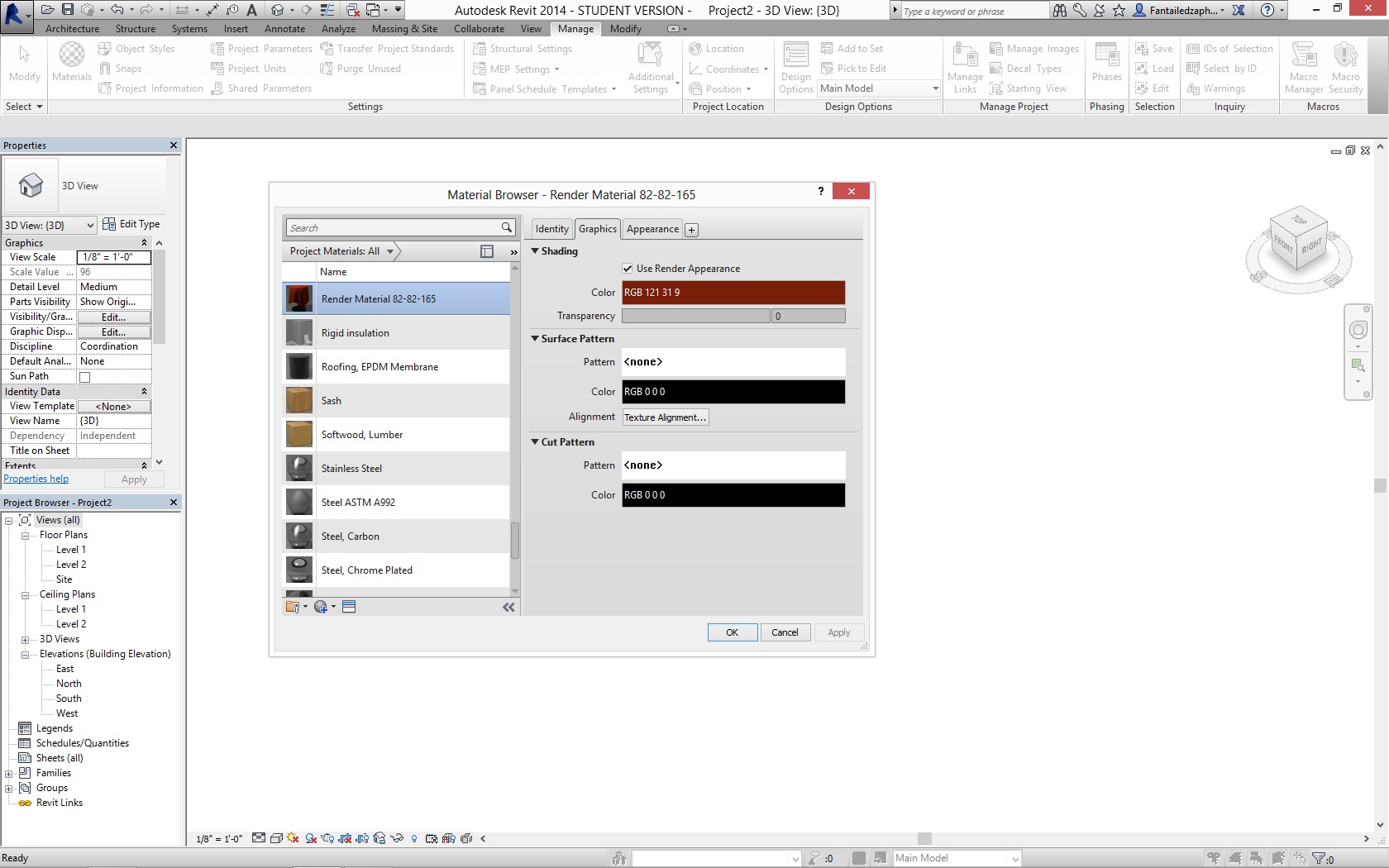Select the Stainless Steel material thumbnail
This screenshot has width=1389, height=868.
pyautogui.click(x=299, y=469)
